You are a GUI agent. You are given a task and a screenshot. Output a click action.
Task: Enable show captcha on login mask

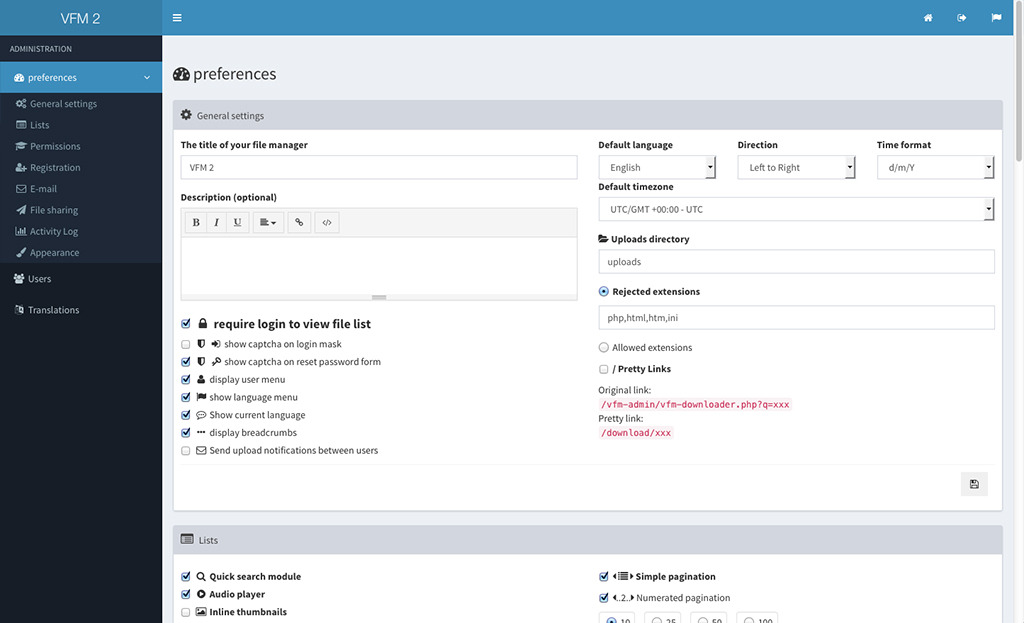click(x=186, y=344)
